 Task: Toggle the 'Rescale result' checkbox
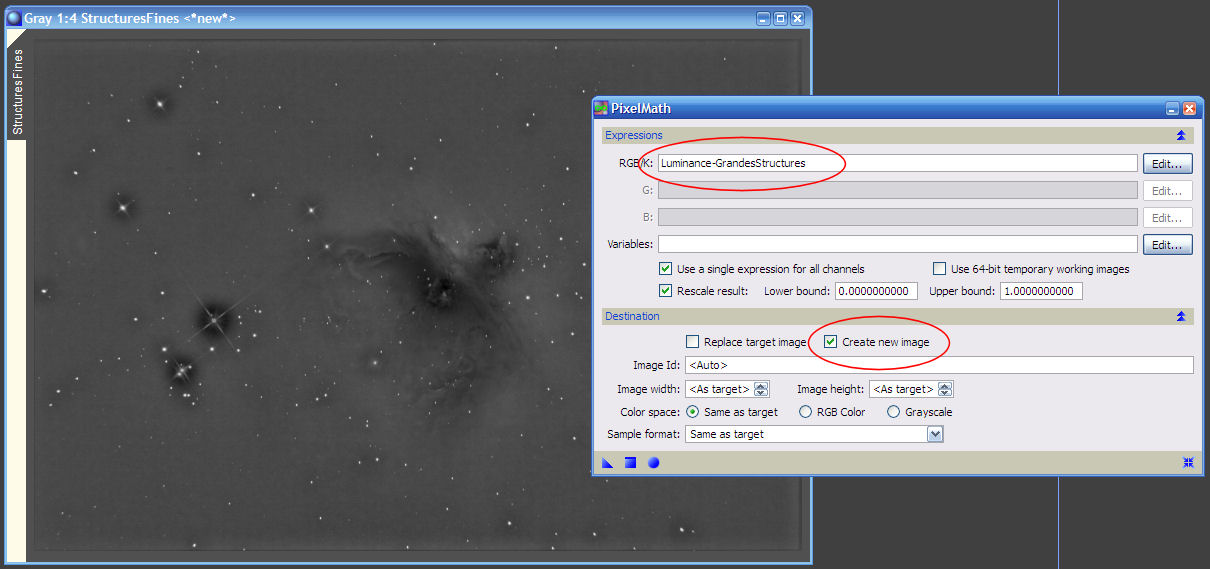[x=666, y=291]
